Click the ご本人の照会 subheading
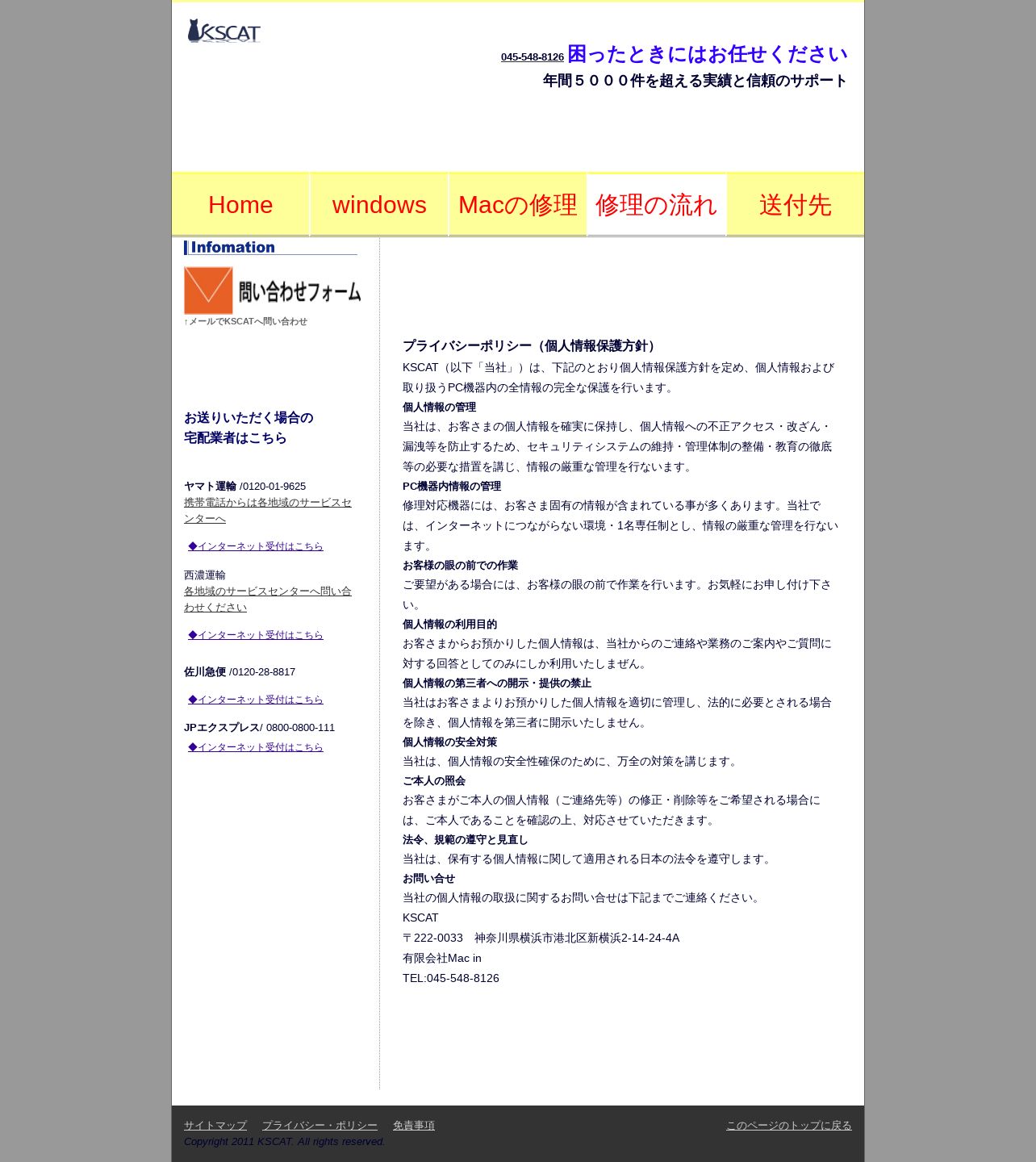 [434, 781]
